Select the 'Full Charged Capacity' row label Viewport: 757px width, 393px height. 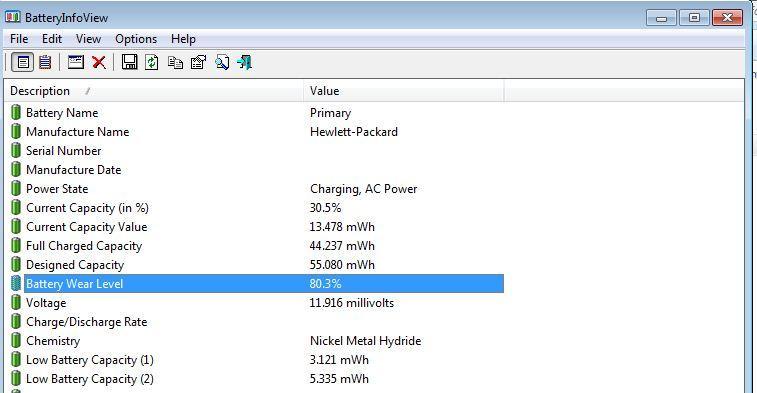(x=84, y=246)
